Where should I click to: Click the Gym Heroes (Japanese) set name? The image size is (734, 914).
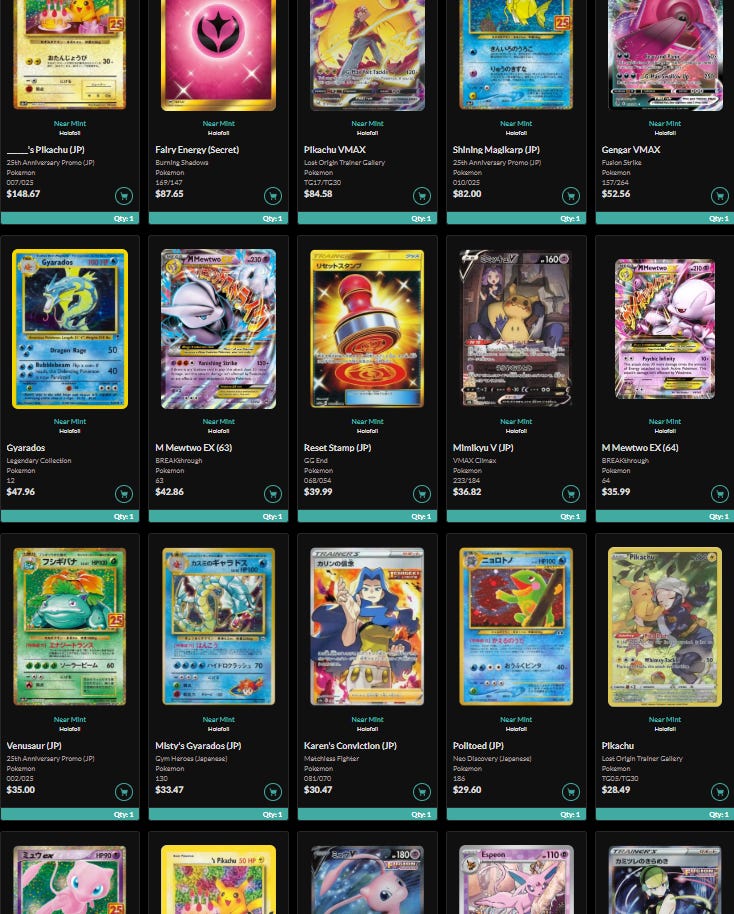point(191,758)
